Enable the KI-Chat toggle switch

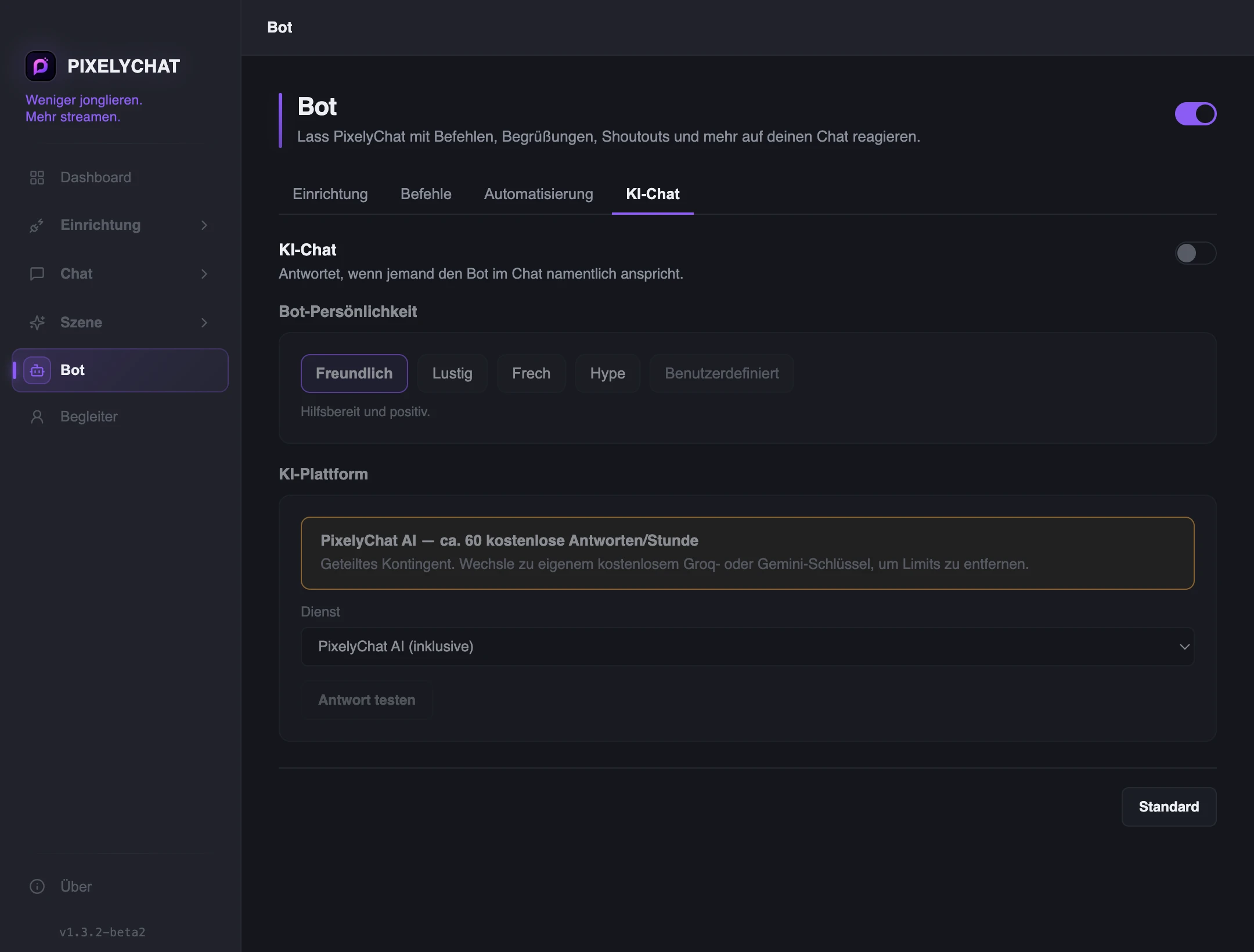coord(1195,253)
